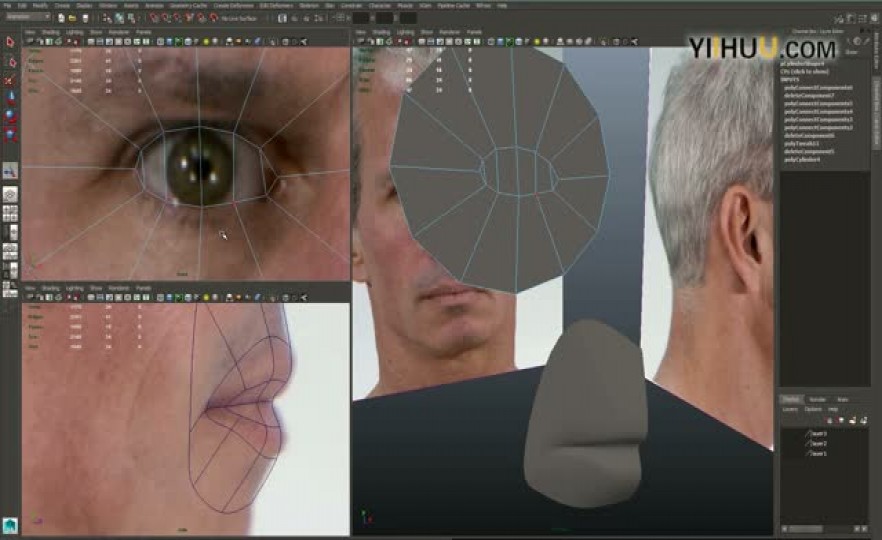Image resolution: width=882 pixels, height=540 pixels.
Task: Open Shading menu of right perspective viewport
Action: pyautogui.click(x=381, y=32)
